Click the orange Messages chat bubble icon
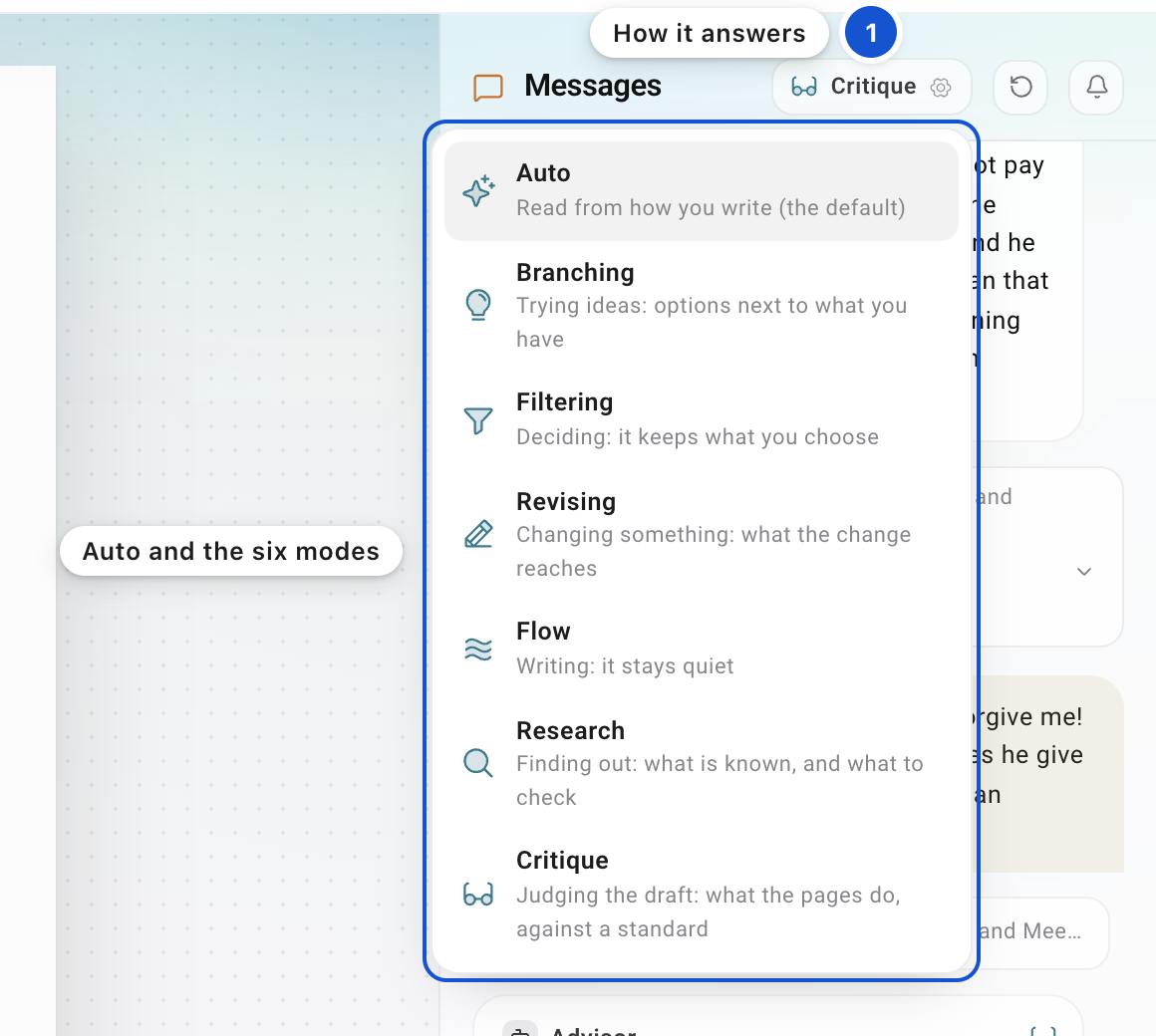The height and width of the screenshot is (1036, 1156). (x=488, y=88)
